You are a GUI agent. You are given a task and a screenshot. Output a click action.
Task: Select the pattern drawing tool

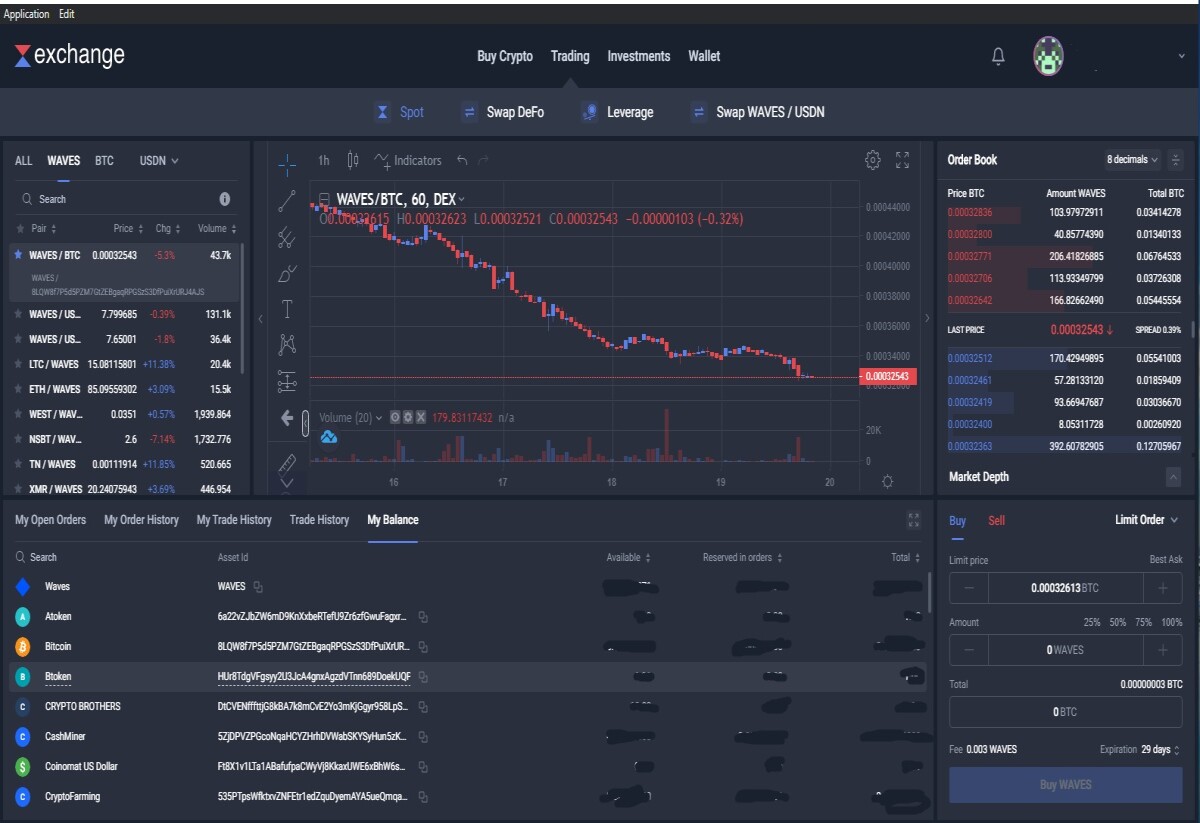click(x=287, y=344)
